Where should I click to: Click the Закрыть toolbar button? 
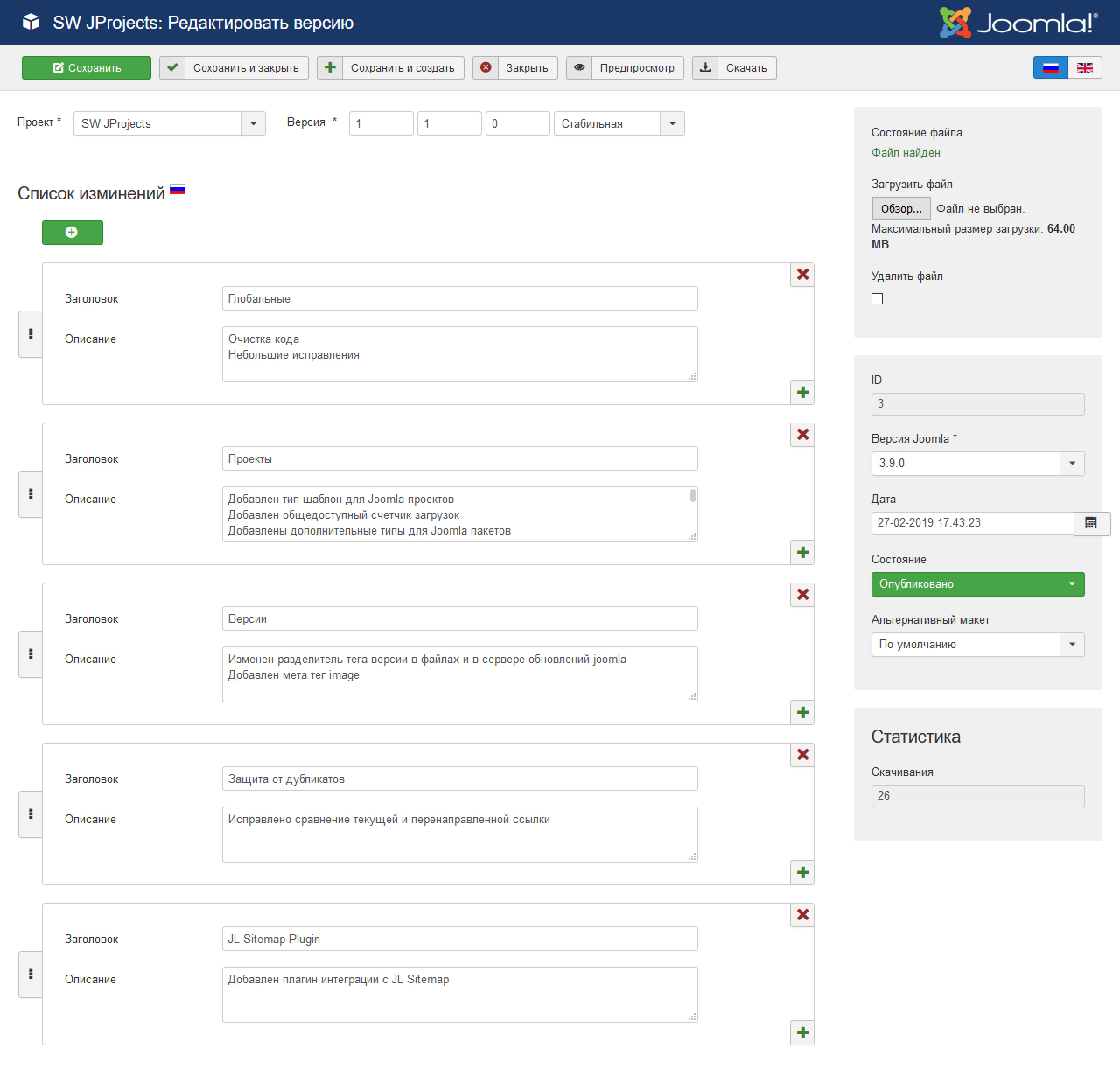coord(515,67)
